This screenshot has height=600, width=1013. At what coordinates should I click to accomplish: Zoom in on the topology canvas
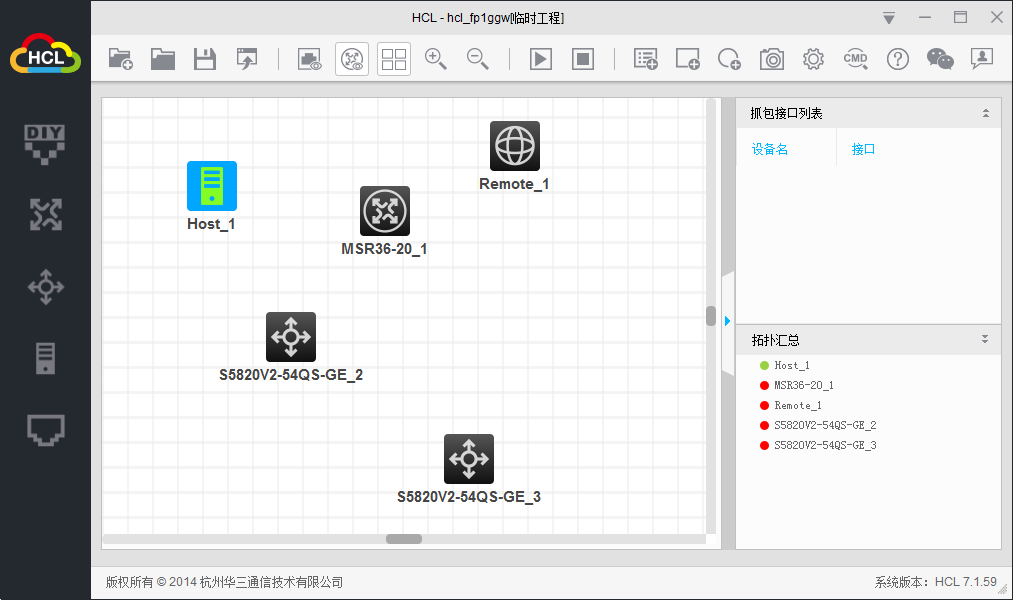(435, 59)
